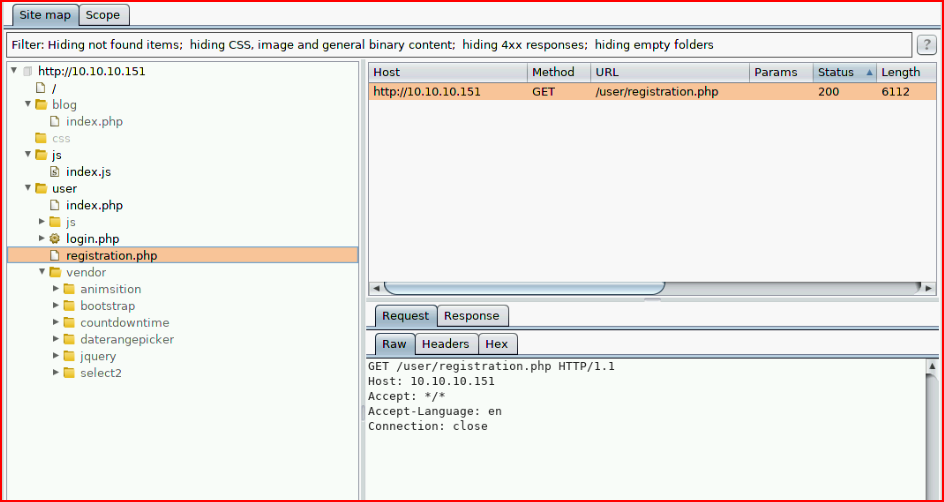Switch to the Response tab
Screen dimensions: 944x502
click(472, 315)
